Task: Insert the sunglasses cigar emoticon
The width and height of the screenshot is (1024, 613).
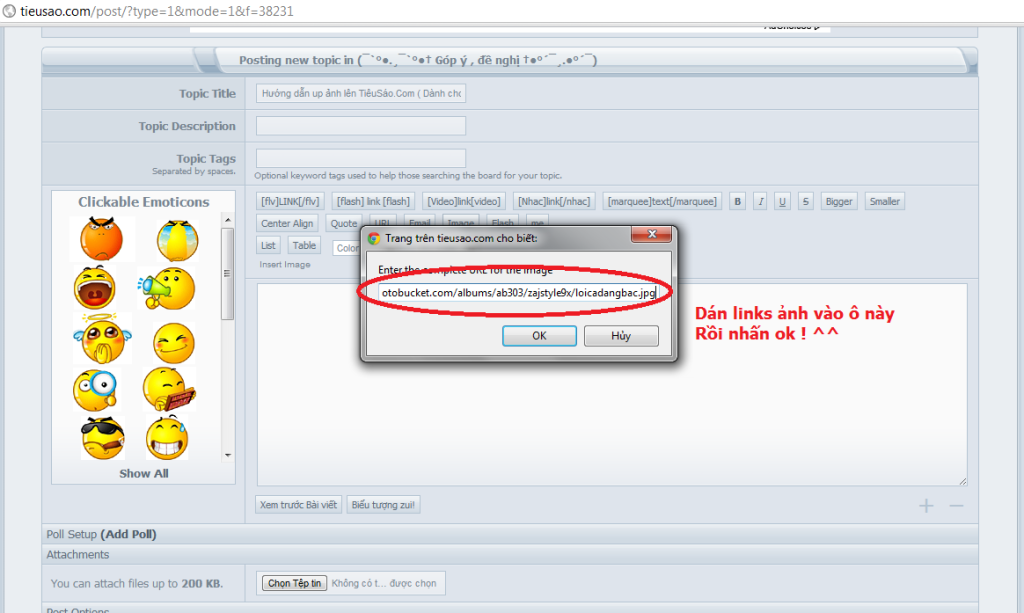Action: [101, 437]
